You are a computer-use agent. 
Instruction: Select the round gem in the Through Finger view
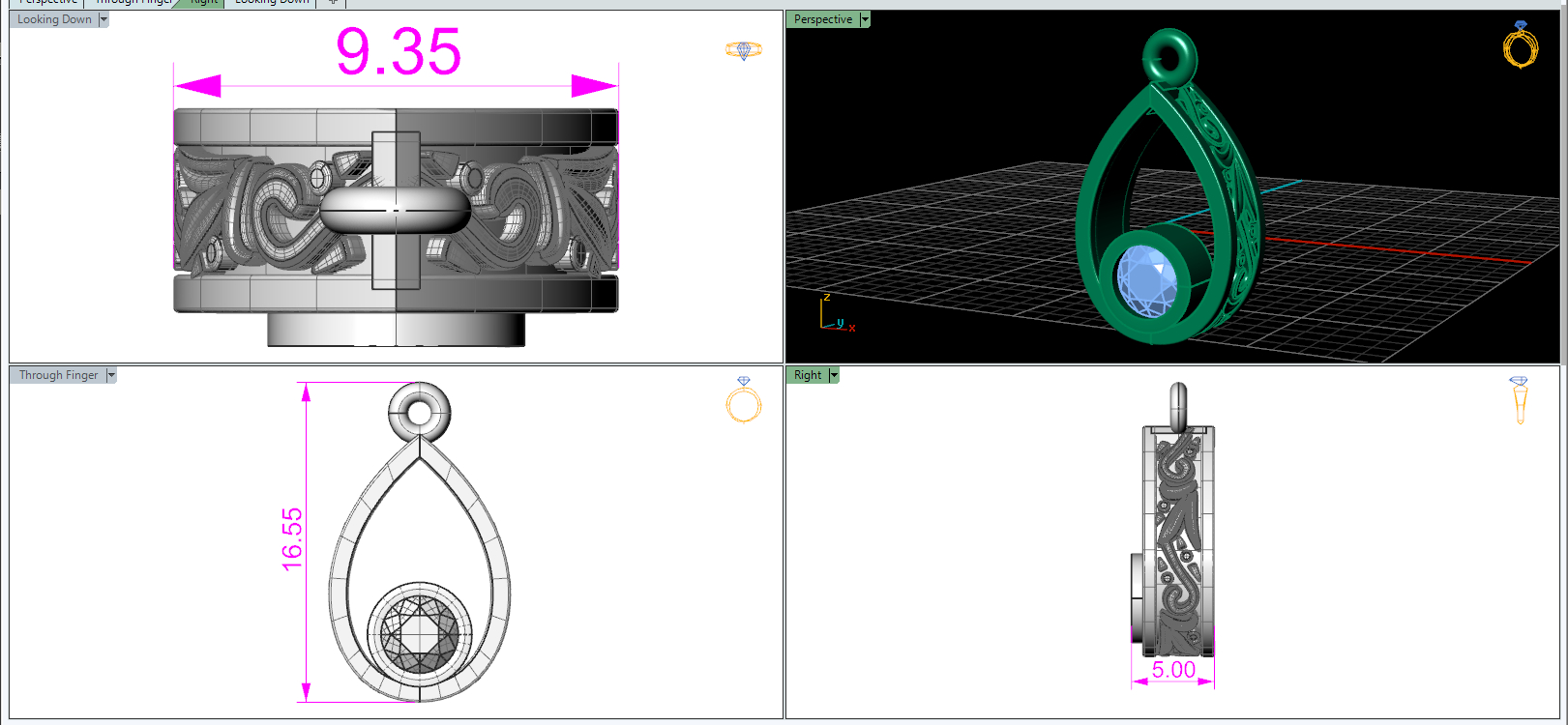420,634
